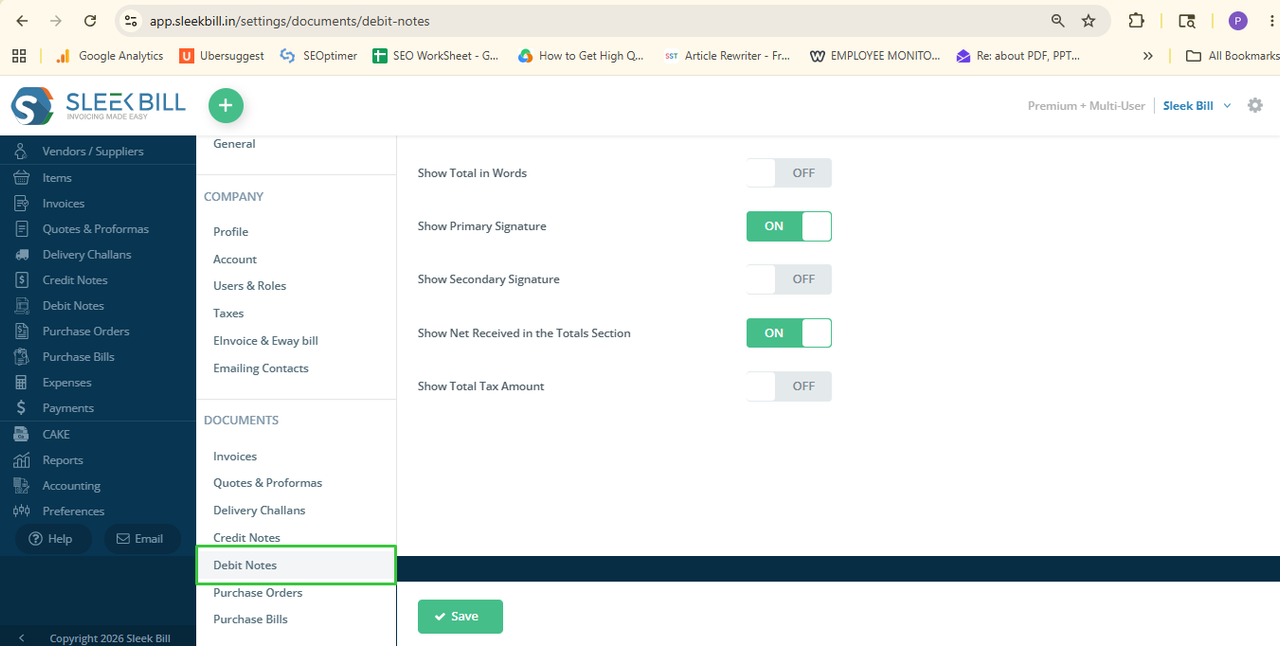Bookmark this page with the star icon

(1089, 20)
